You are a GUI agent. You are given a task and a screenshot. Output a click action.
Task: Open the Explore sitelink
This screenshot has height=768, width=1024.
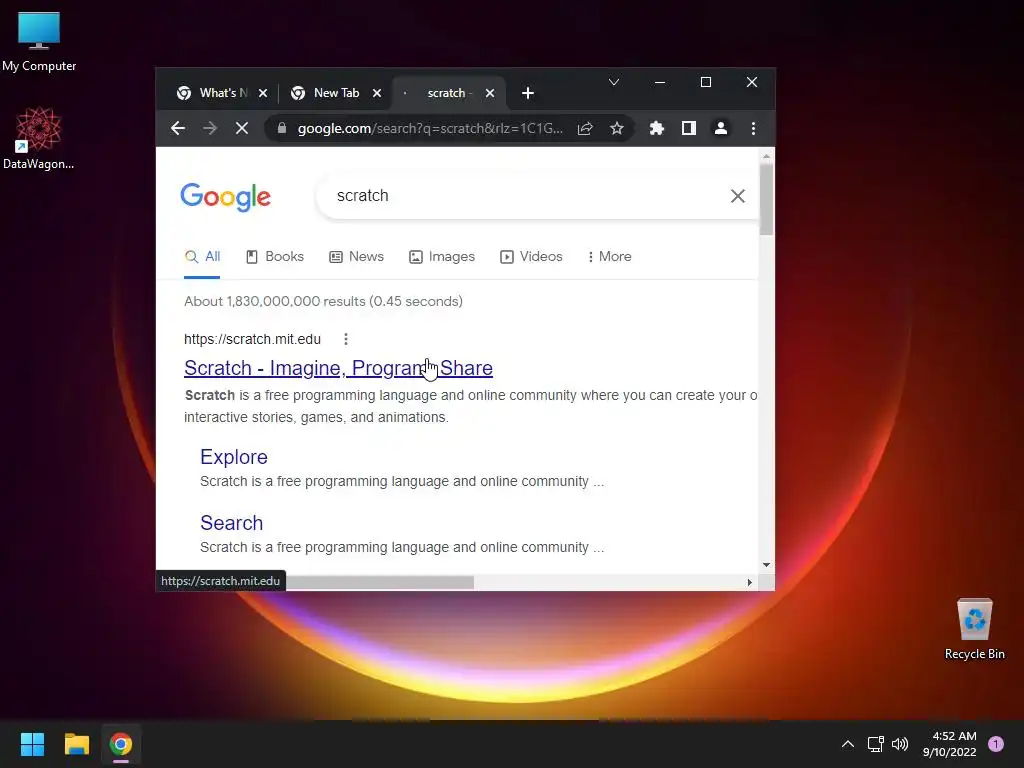234,456
